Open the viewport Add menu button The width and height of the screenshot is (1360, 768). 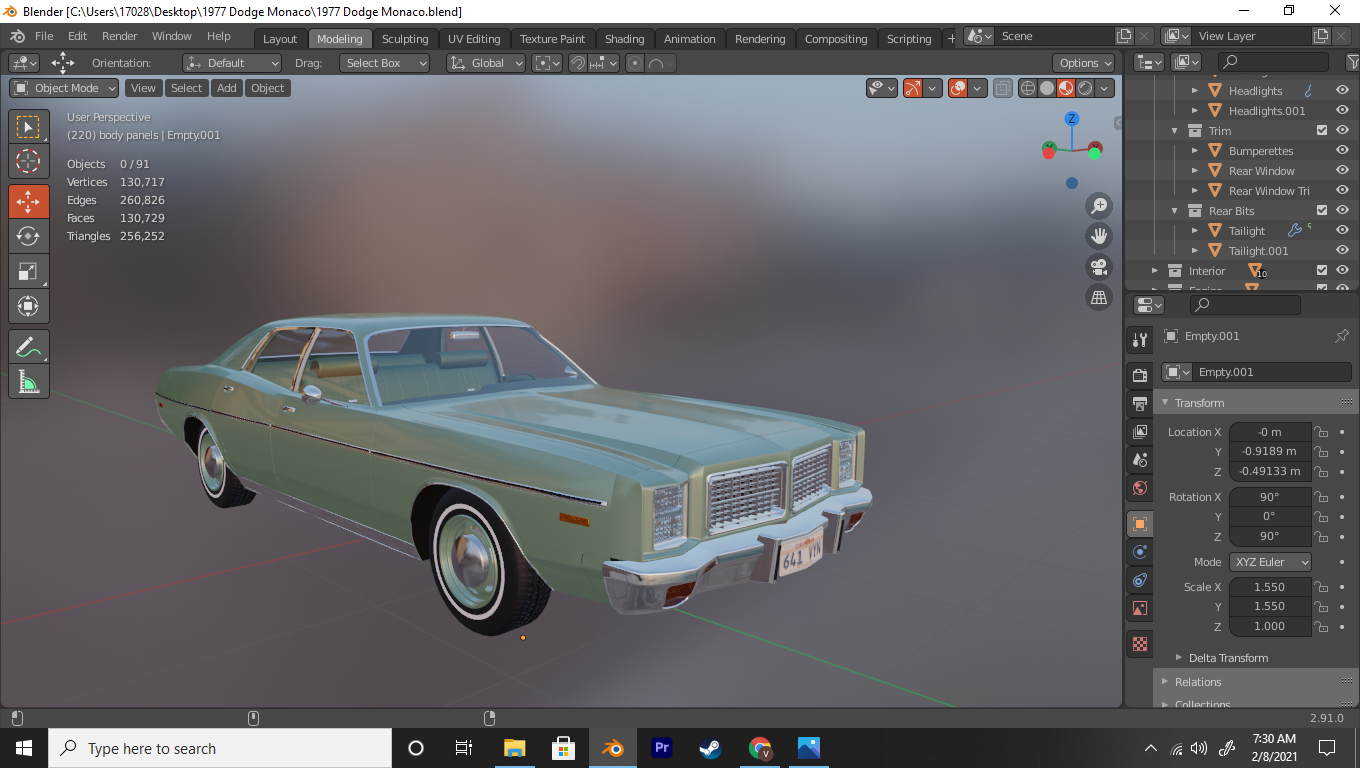[x=227, y=88]
